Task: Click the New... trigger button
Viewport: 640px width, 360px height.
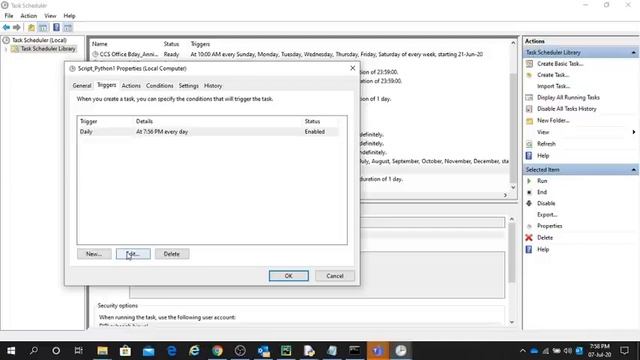Action: coord(94,254)
